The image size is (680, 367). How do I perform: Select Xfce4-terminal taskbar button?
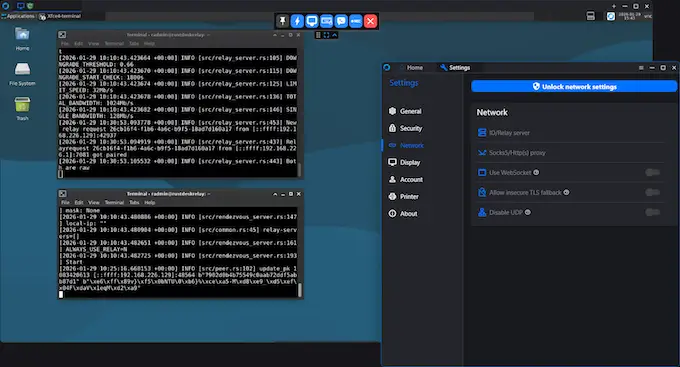(60, 16)
